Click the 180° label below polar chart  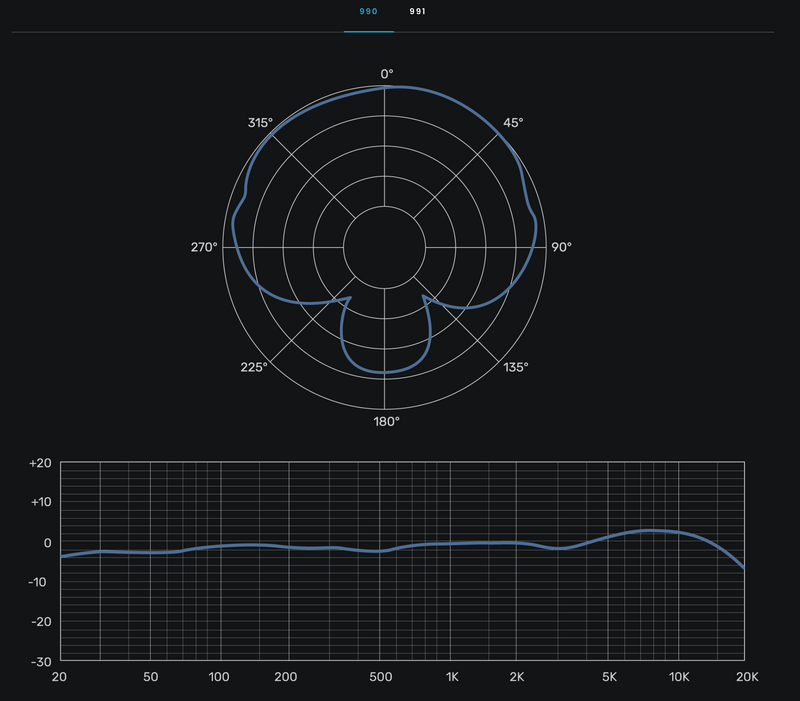[x=387, y=421]
